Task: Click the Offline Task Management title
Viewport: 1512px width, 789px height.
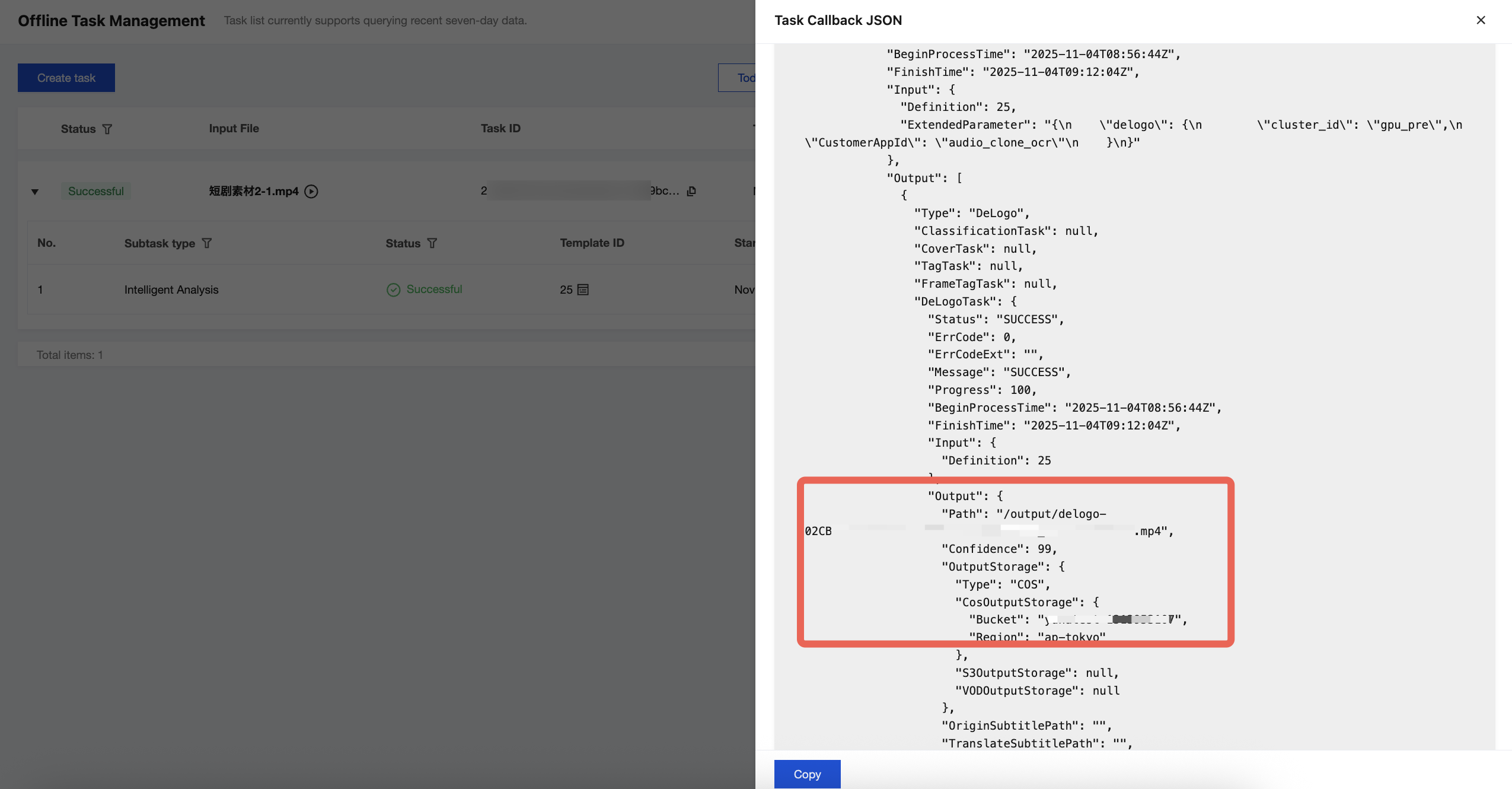Action: (111, 21)
